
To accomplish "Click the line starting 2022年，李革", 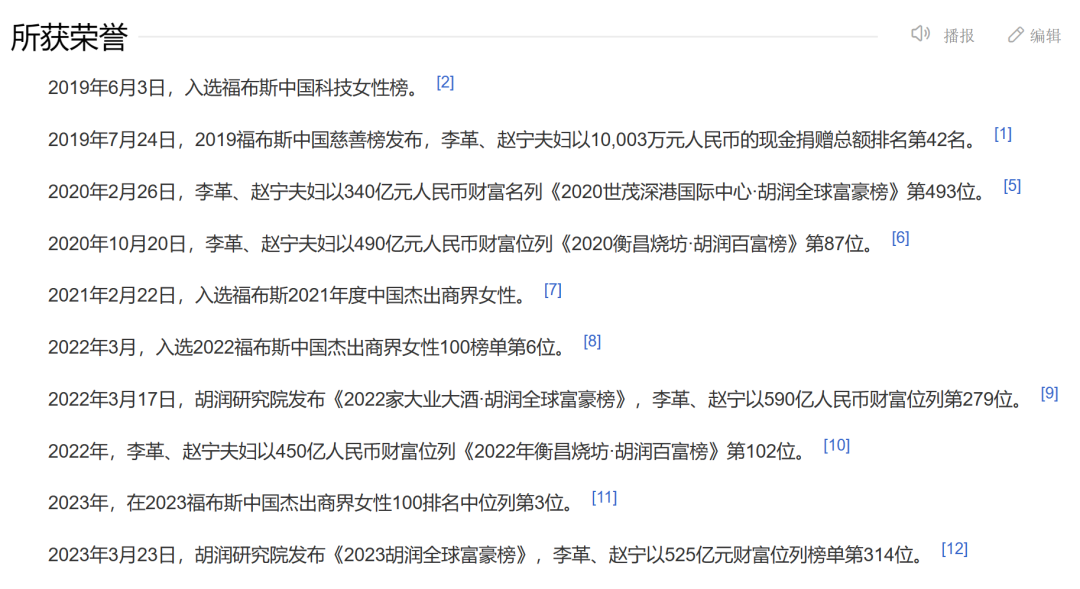I will pos(427,452).
